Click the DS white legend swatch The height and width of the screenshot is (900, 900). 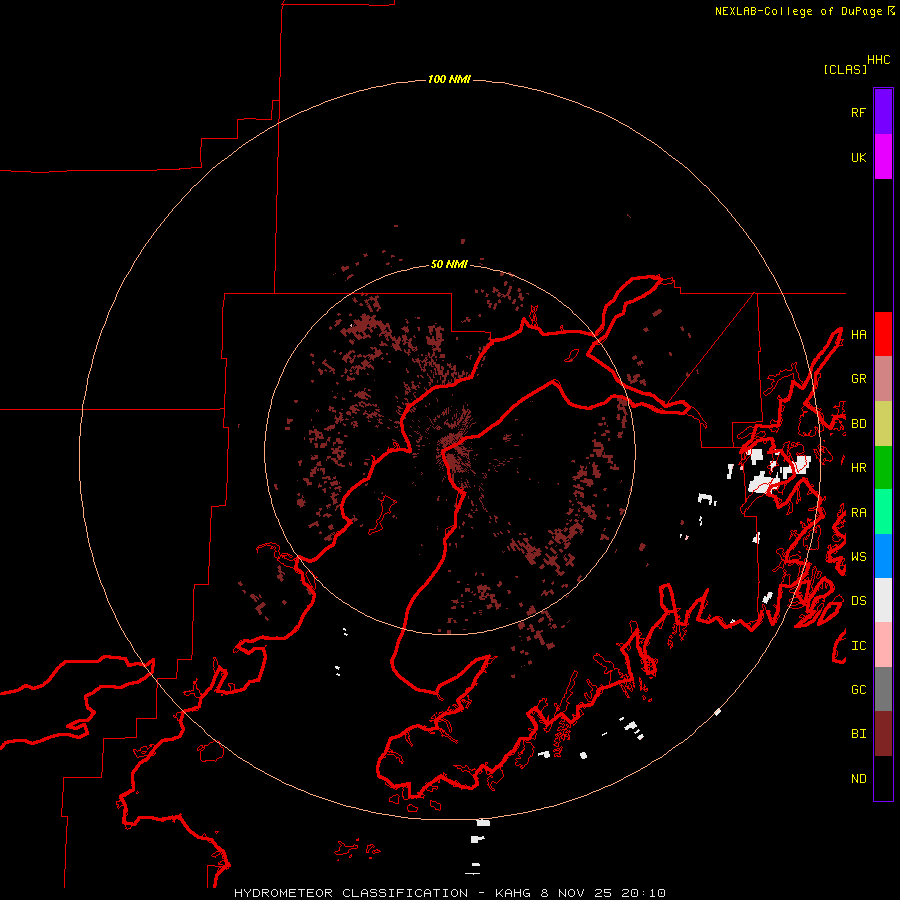pyautogui.click(x=883, y=600)
